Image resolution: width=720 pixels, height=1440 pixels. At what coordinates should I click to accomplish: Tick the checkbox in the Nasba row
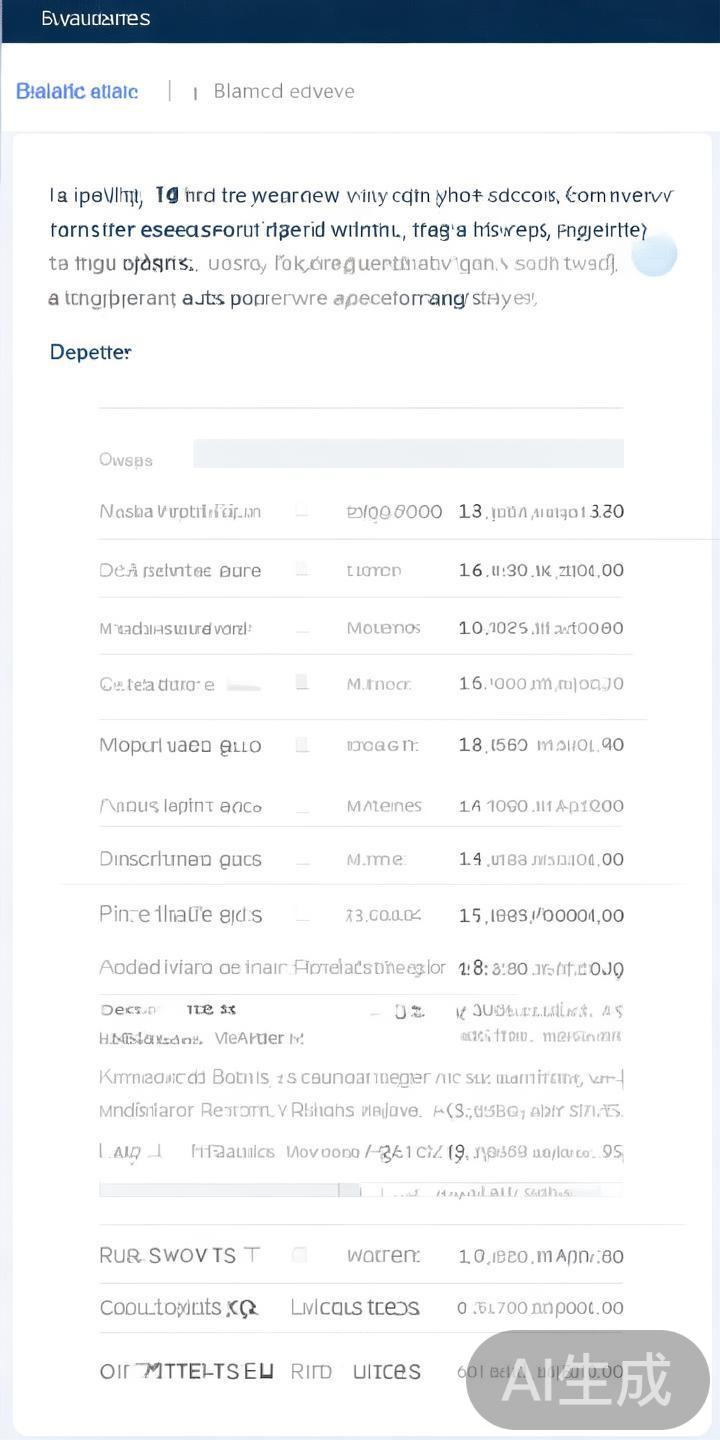click(x=302, y=512)
